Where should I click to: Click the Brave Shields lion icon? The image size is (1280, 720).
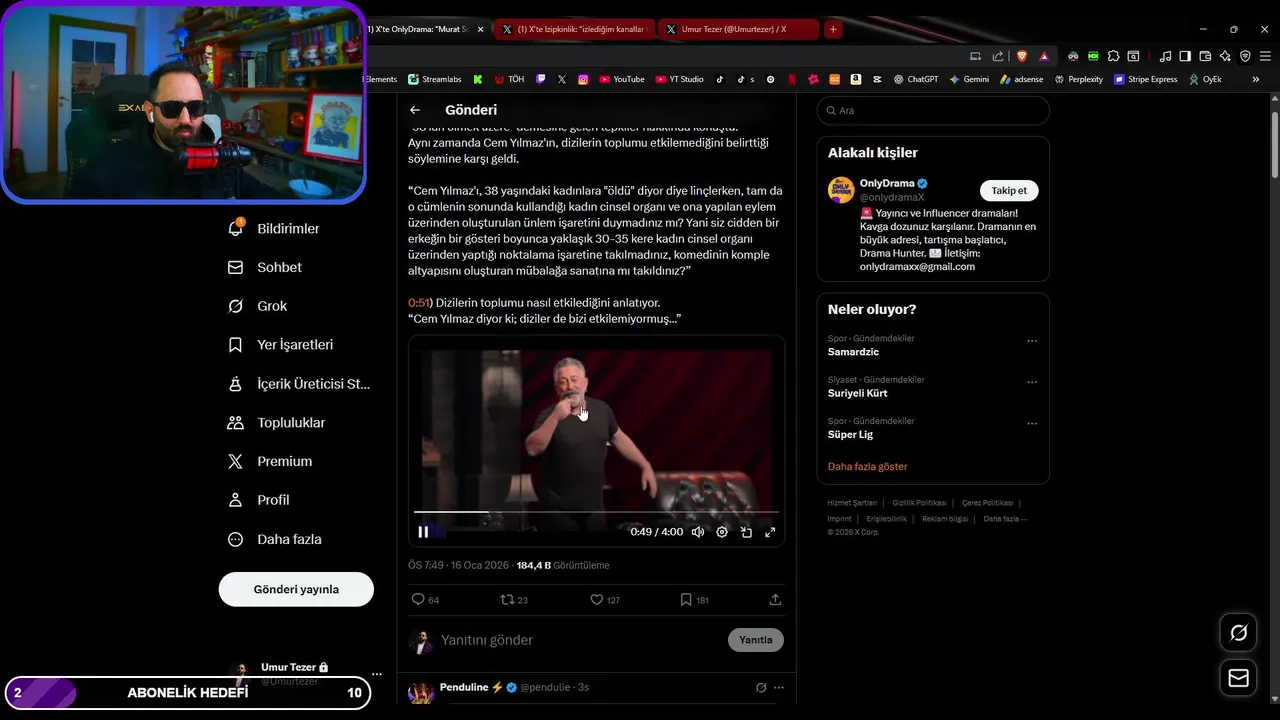pyautogui.click(x=1022, y=56)
